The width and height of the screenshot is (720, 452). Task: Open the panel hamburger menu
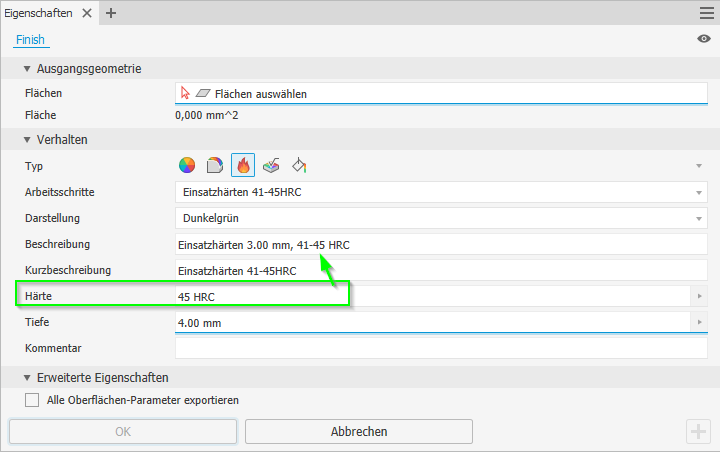[707, 13]
